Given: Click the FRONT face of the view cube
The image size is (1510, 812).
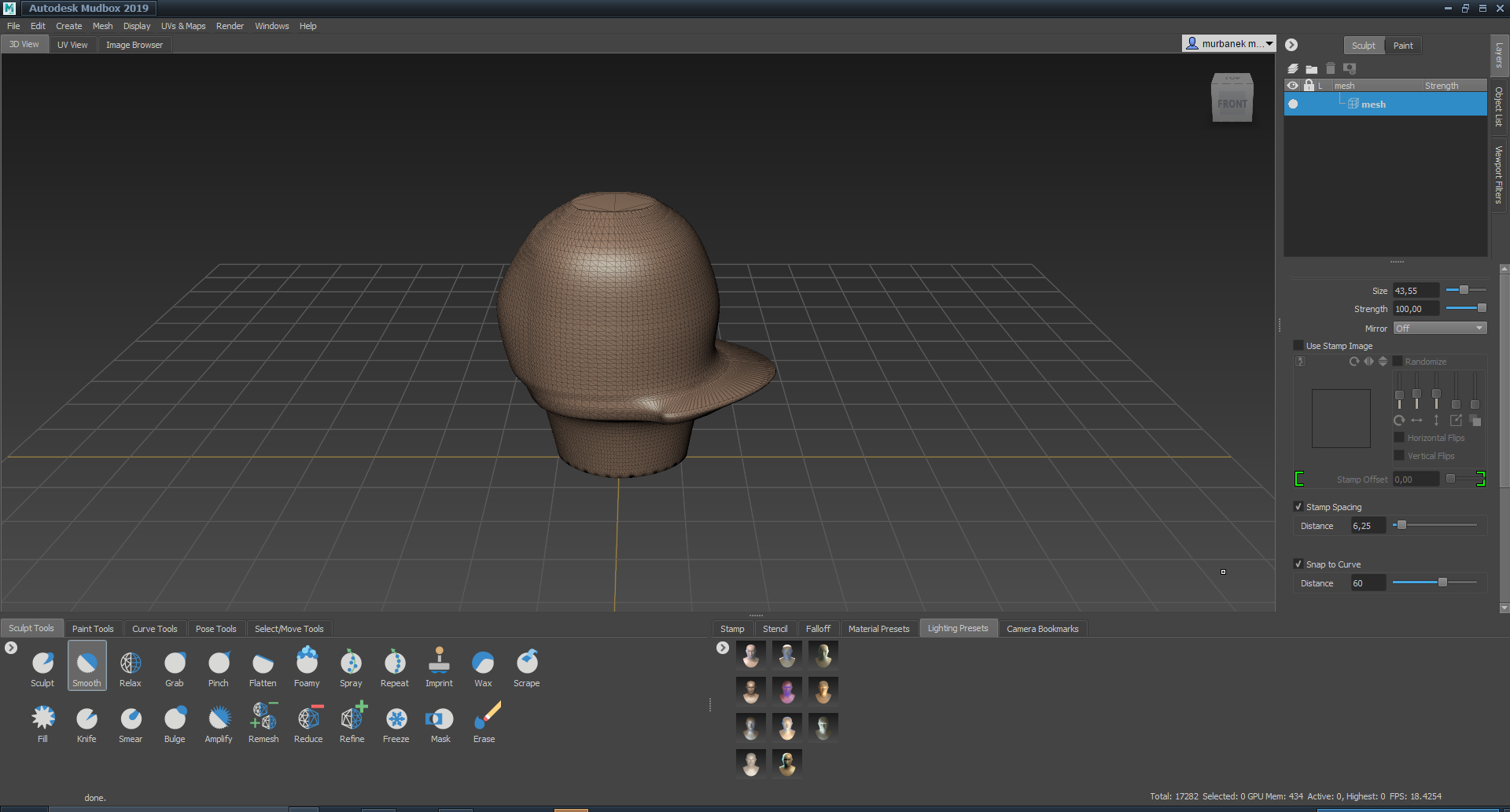Looking at the screenshot, I should point(1232,105).
